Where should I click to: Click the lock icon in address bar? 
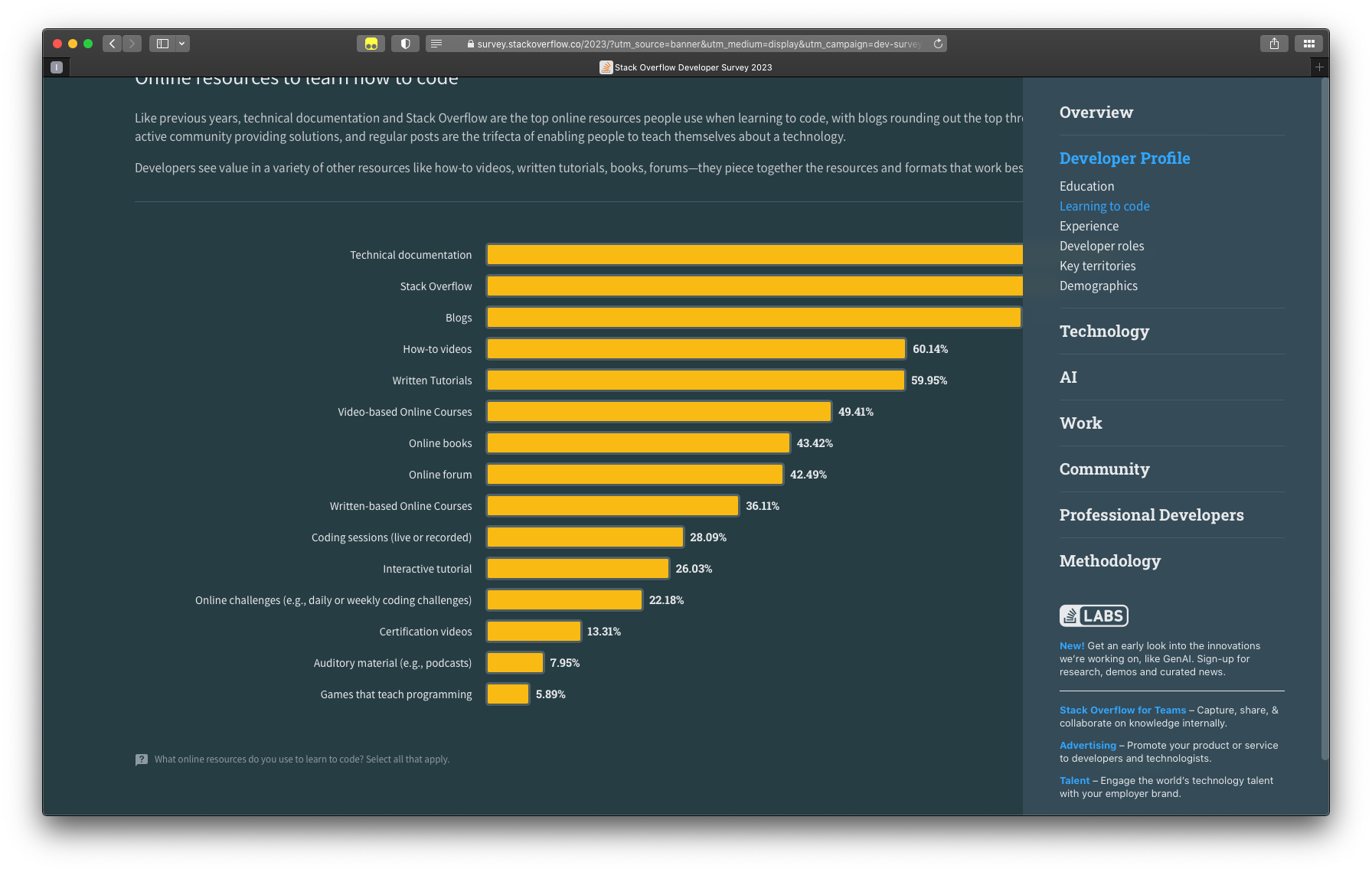click(471, 44)
